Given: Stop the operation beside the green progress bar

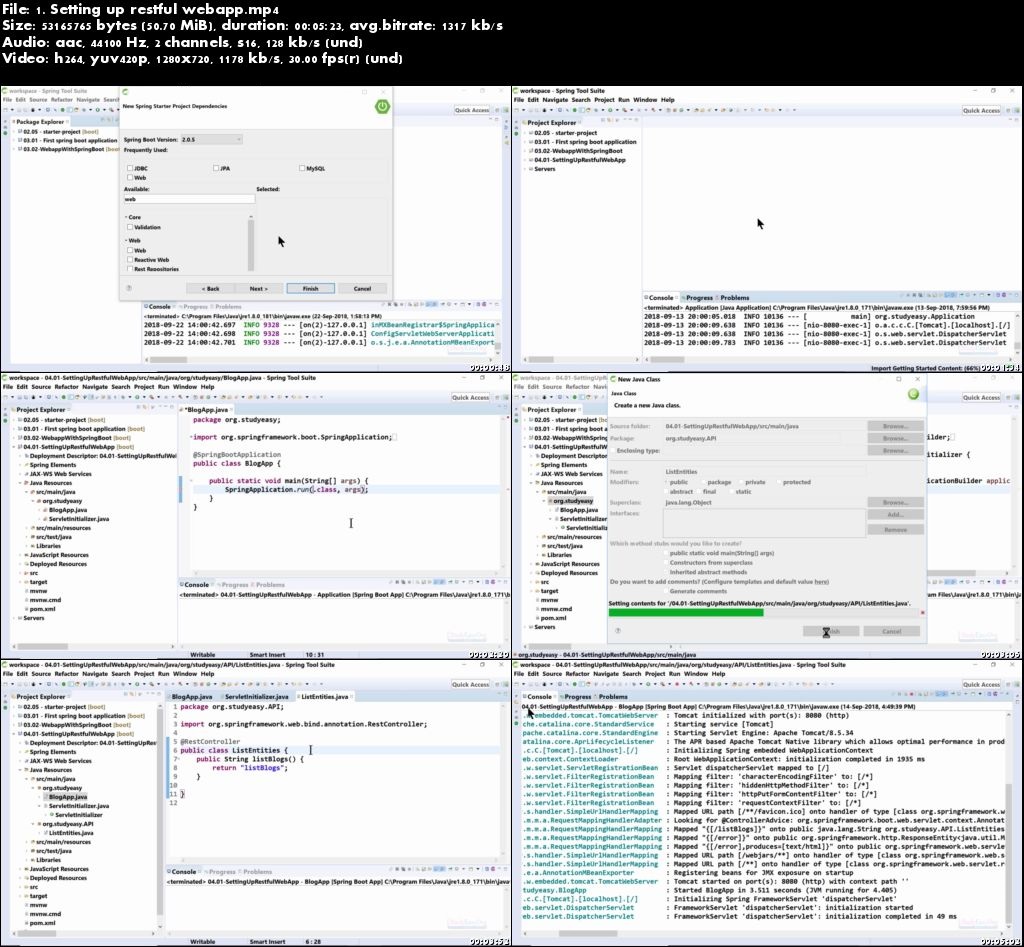Looking at the screenshot, I should 922,613.
